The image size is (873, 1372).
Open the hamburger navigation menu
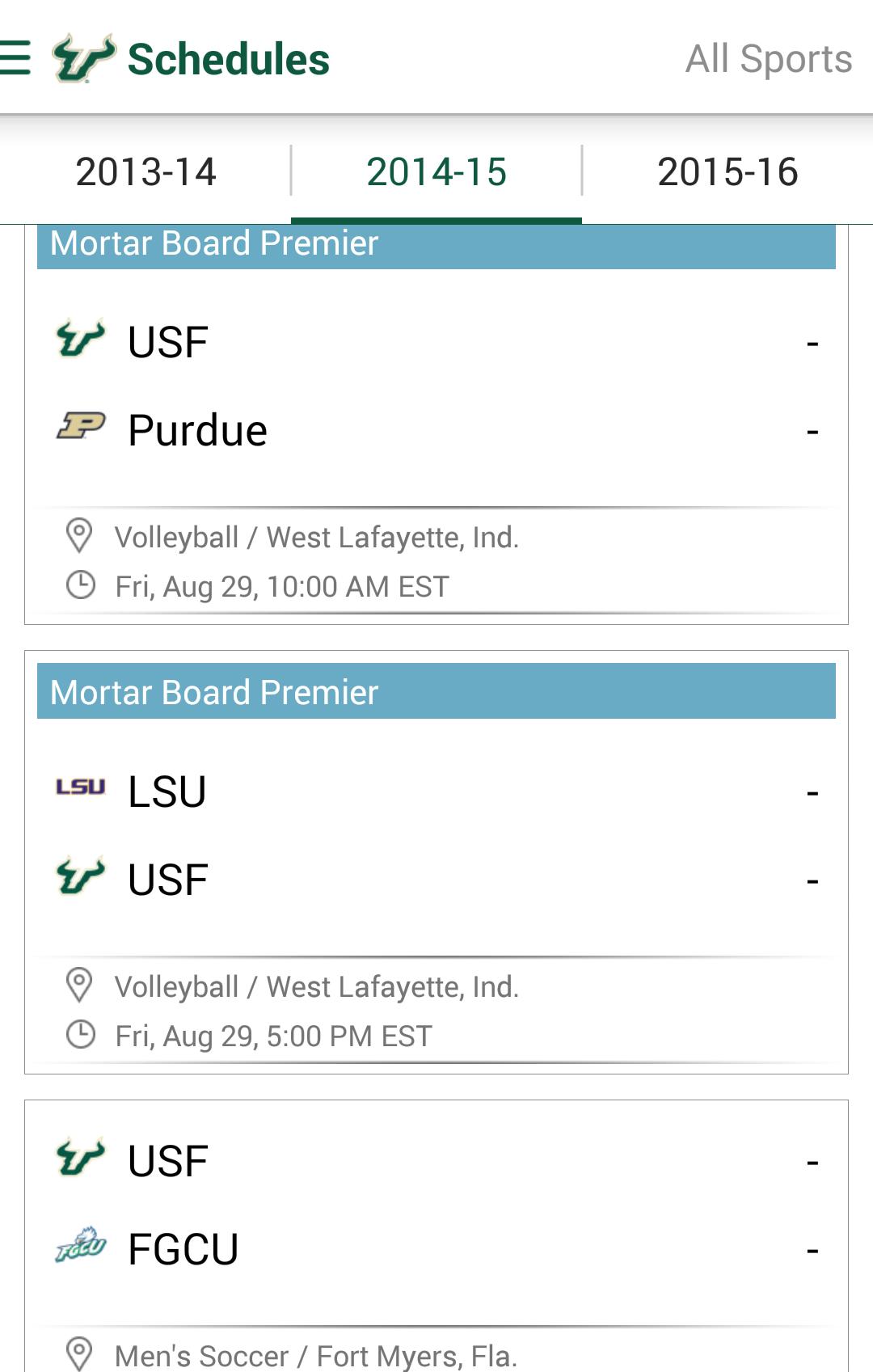click(16, 58)
